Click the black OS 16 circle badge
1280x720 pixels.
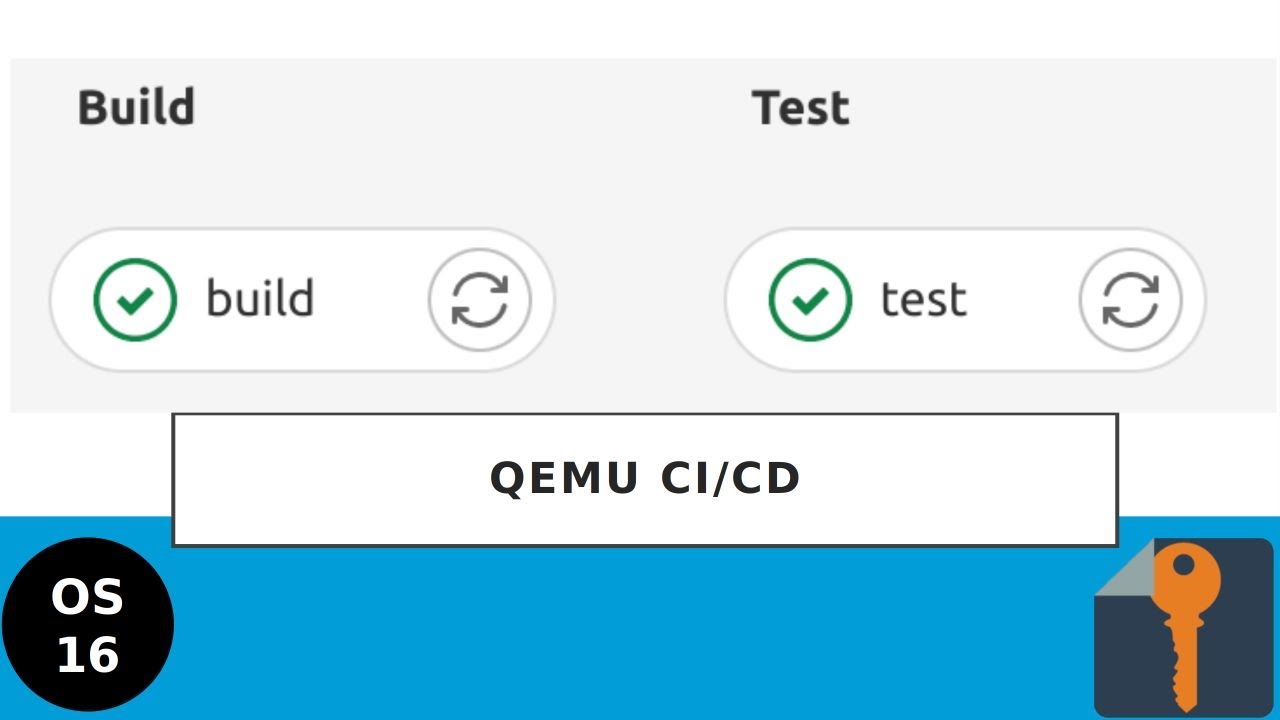[x=88, y=625]
